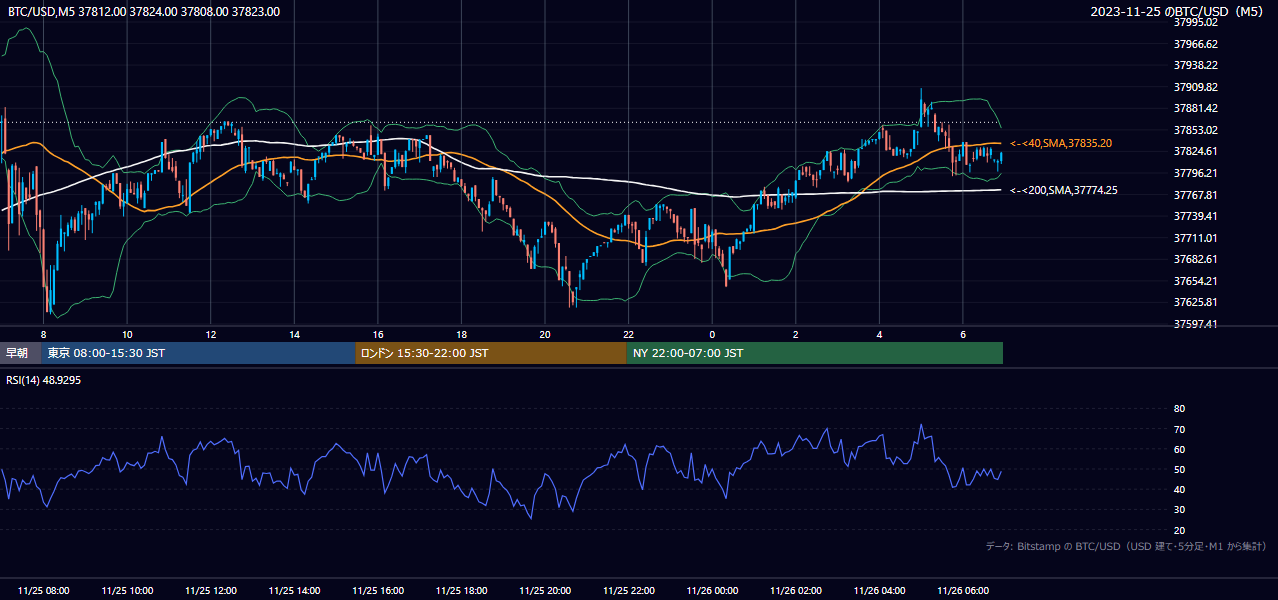Click the 11/26 00:00 bottom time label
The image size is (1278, 600).
[x=712, y=591]
